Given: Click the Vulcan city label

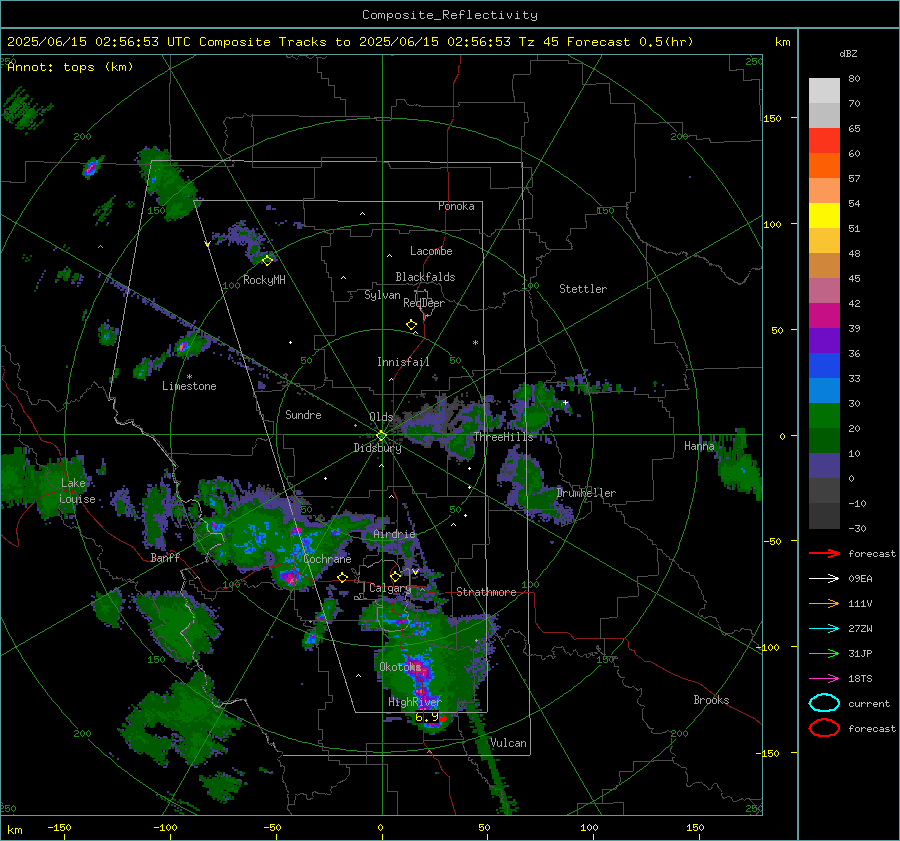Looking at the screenshot, I should (x=509, y=743).
